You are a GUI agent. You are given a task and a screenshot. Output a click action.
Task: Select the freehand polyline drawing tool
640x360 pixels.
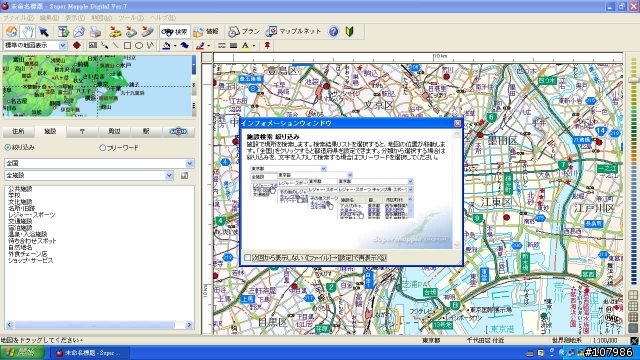click(x=150, y=45)
